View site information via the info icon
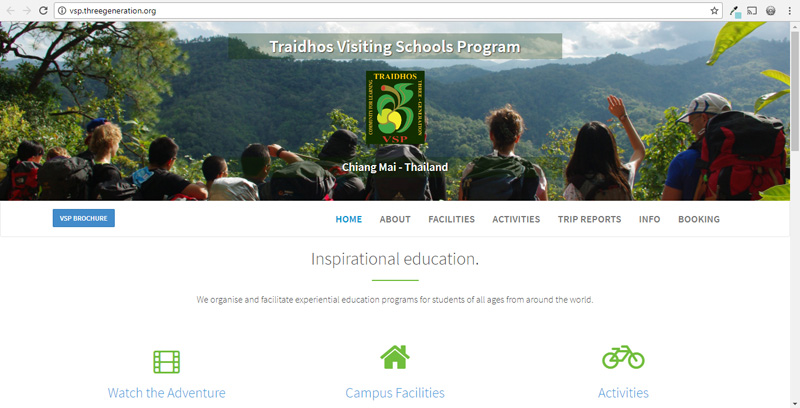Image resolution: width=800 pixels, height=408 pixels. pyautogui.click(x=62, y=11)
